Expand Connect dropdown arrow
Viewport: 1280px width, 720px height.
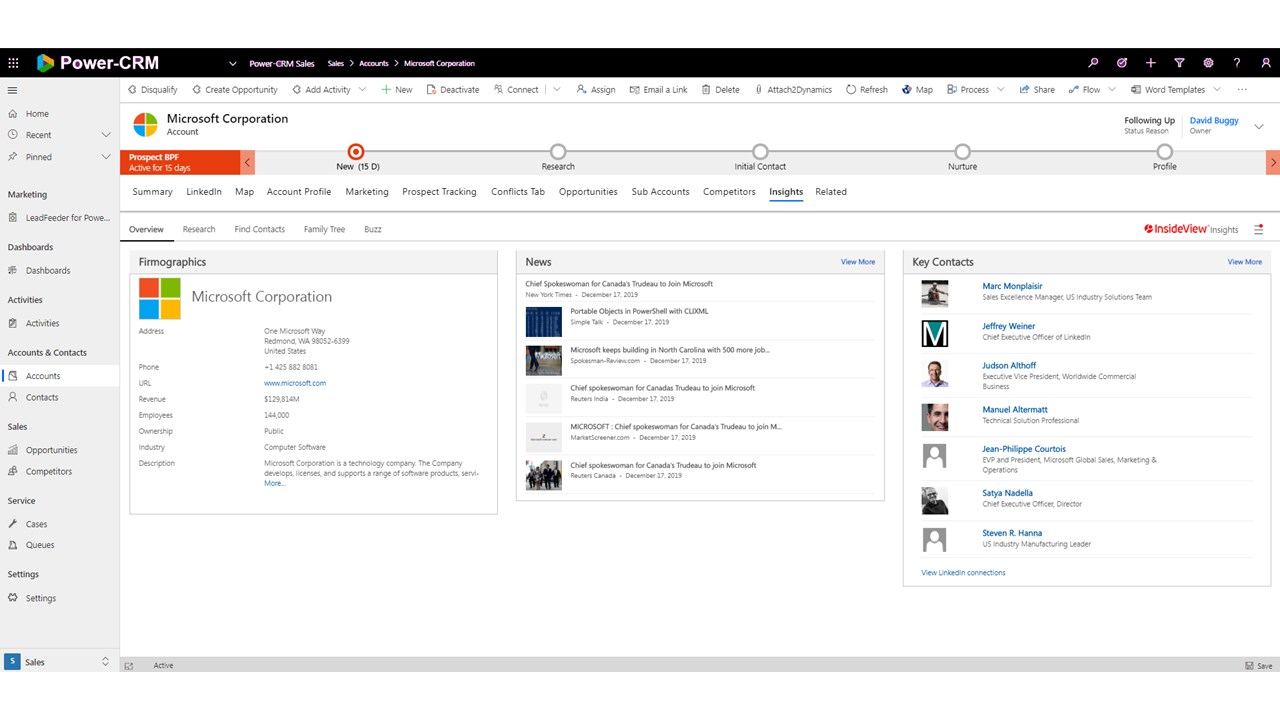click(557, 90)
